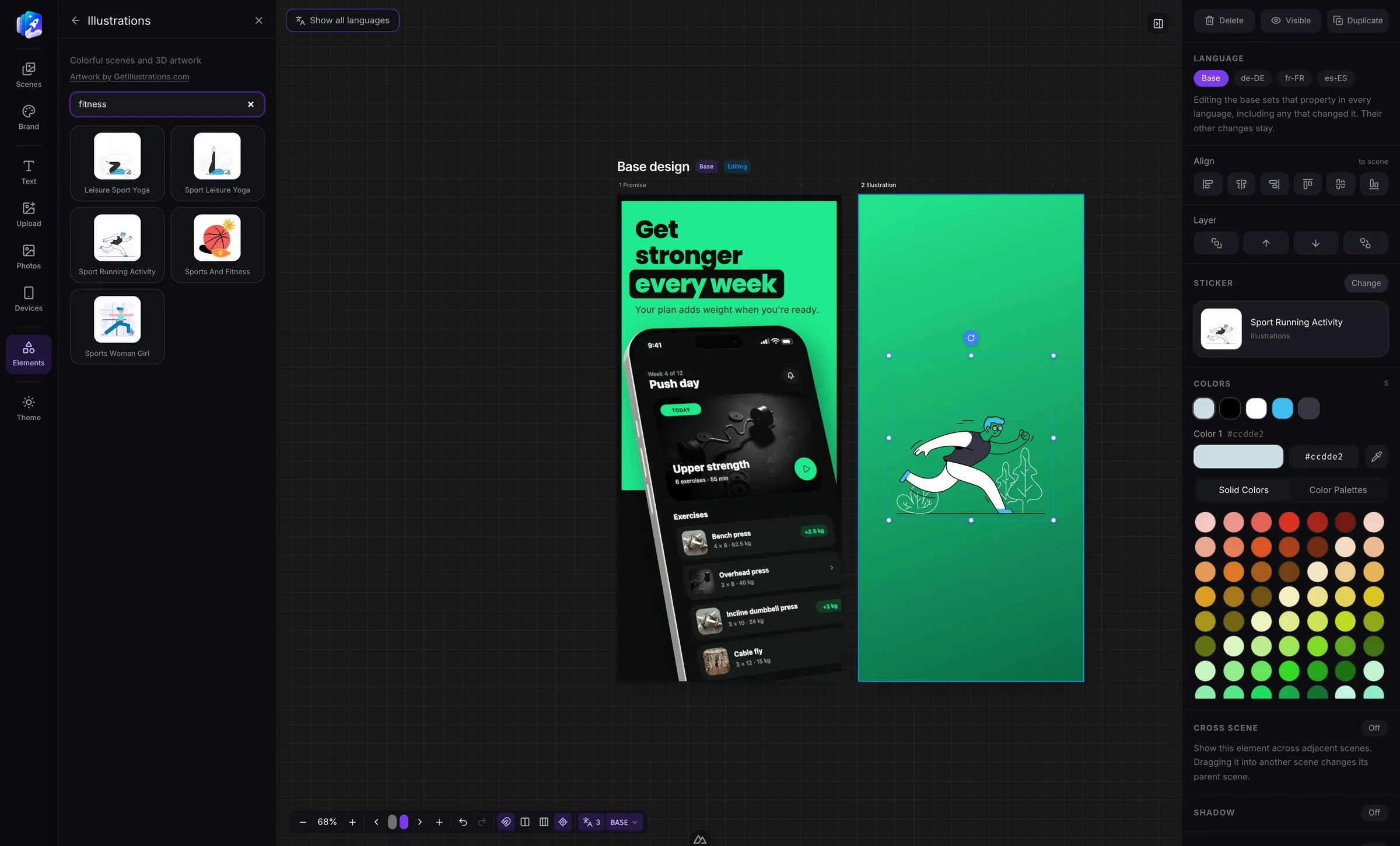Go to the next scene with right chevron
The height and width of the screenshot is (846, 1400).
coord(419,822)
